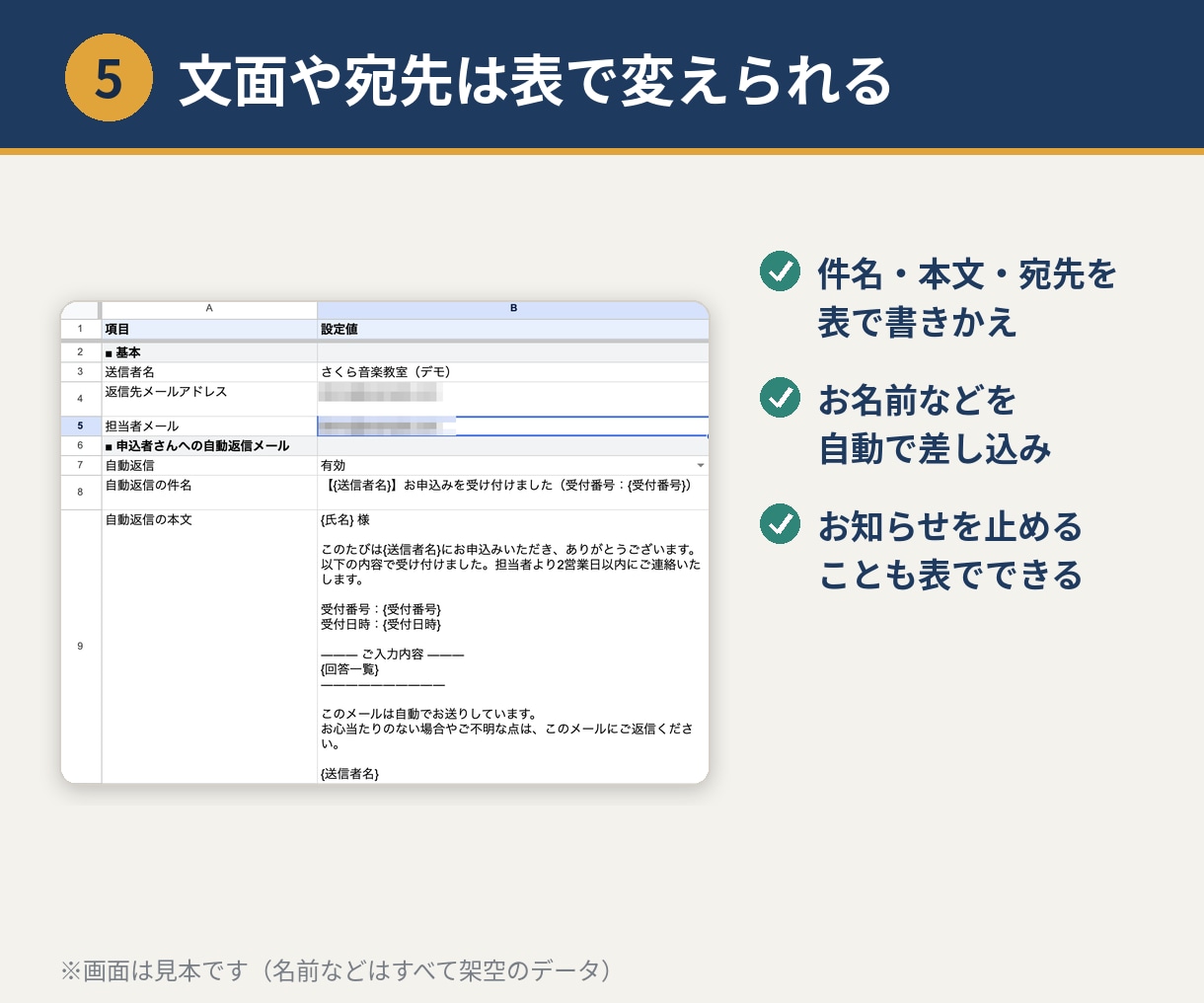Select column B header

coord(513,309)
